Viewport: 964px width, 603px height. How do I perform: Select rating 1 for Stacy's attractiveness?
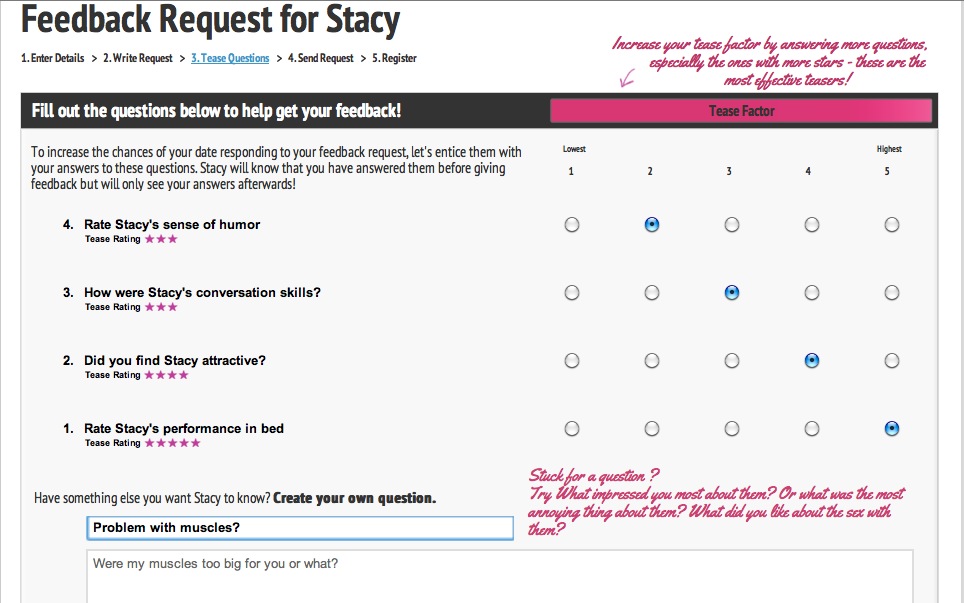(572, 361)
